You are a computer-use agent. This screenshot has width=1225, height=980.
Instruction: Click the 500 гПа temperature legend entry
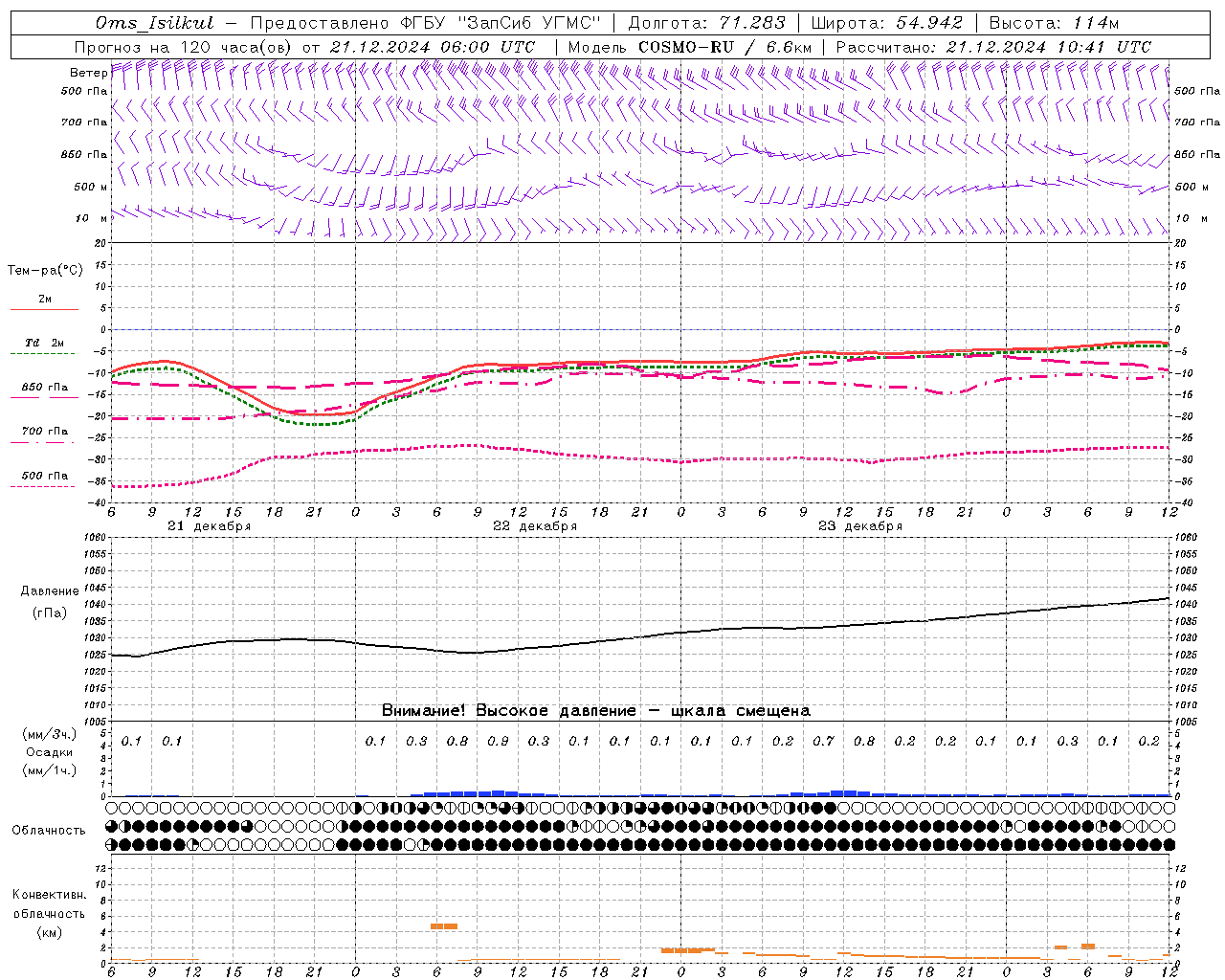pyautogui.click(x=44, y=475)
